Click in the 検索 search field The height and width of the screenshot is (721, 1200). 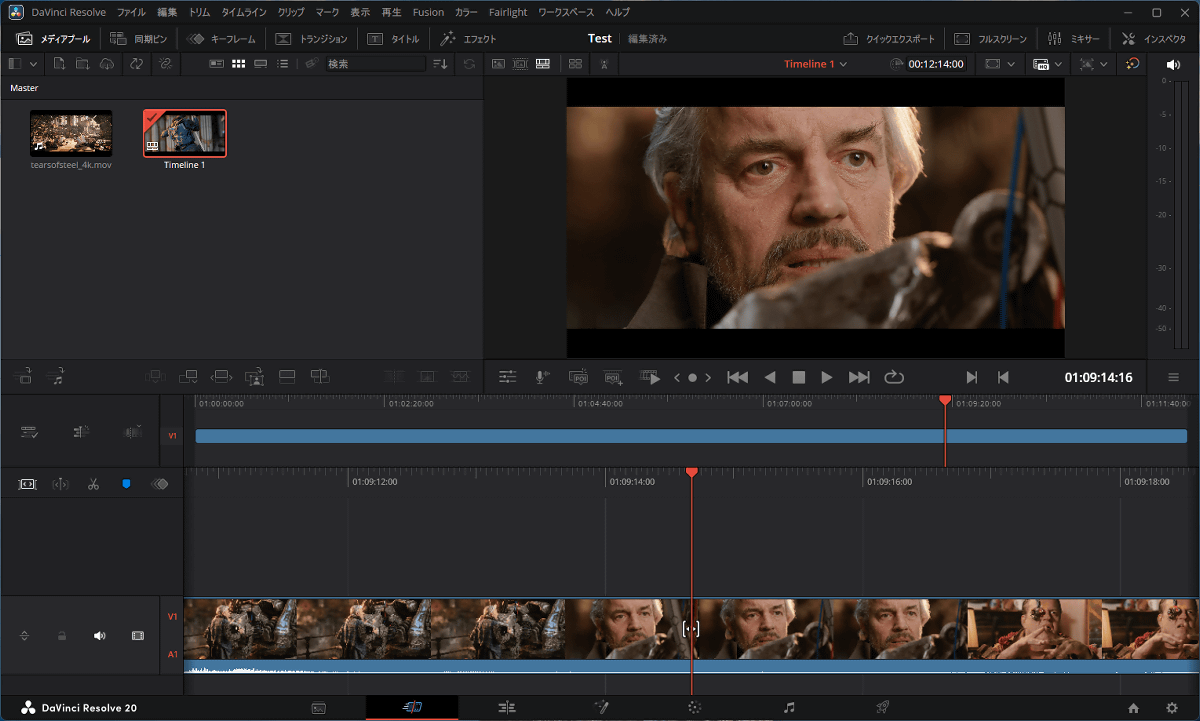click(x=375, y=63)
